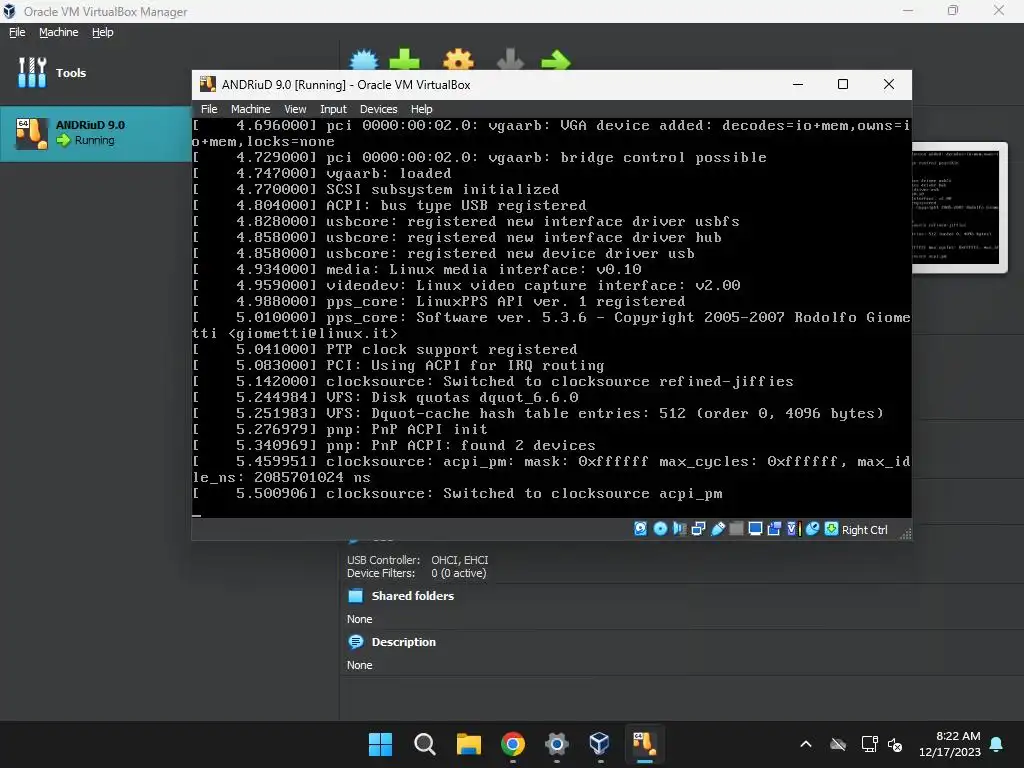The image size is (1024, 768).
Task: Click the recording indicator in VM status bar
Action: click(x=775, y=529)
